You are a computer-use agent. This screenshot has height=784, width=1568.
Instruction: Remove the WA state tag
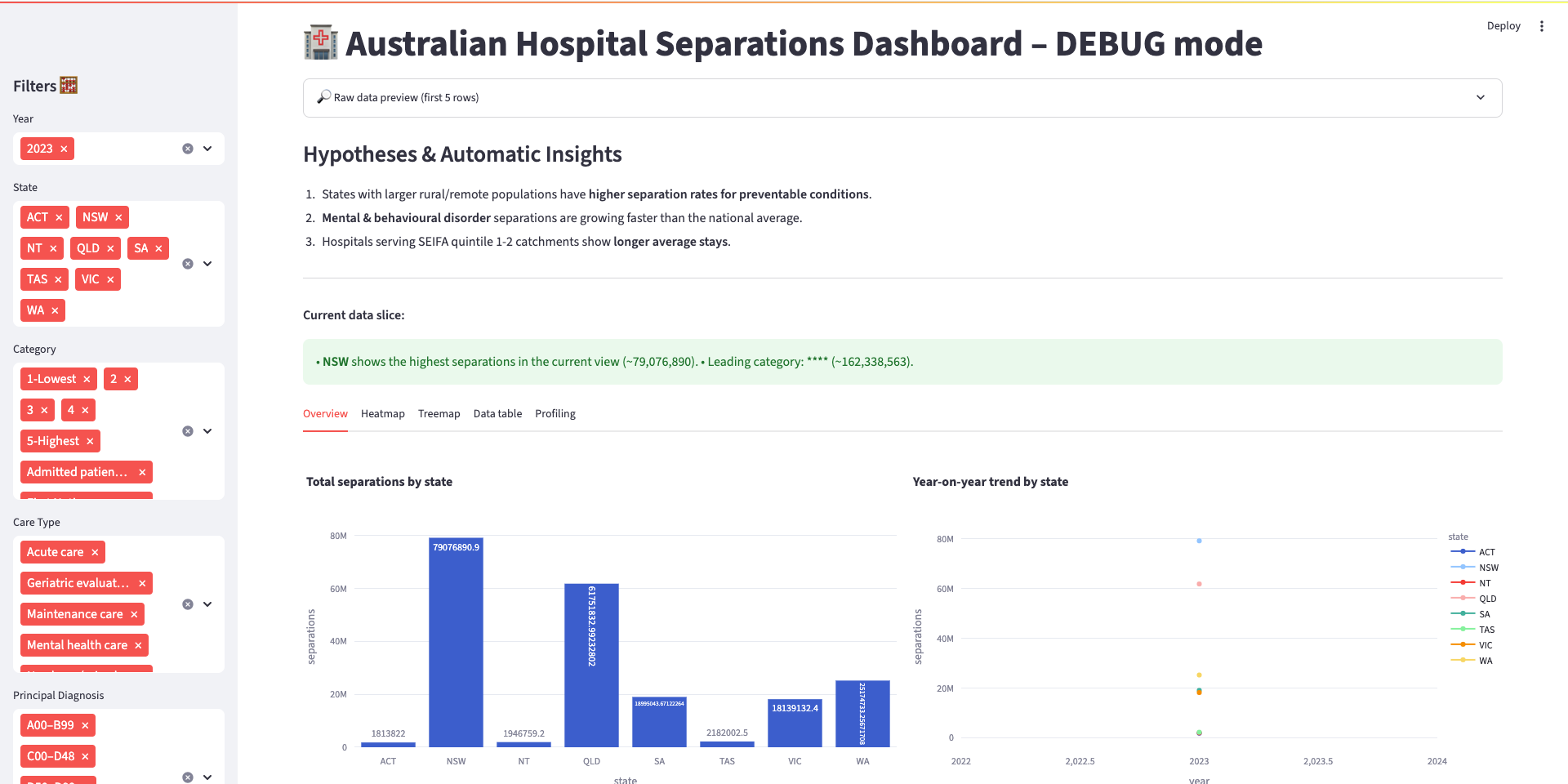(x=55, y=310)
